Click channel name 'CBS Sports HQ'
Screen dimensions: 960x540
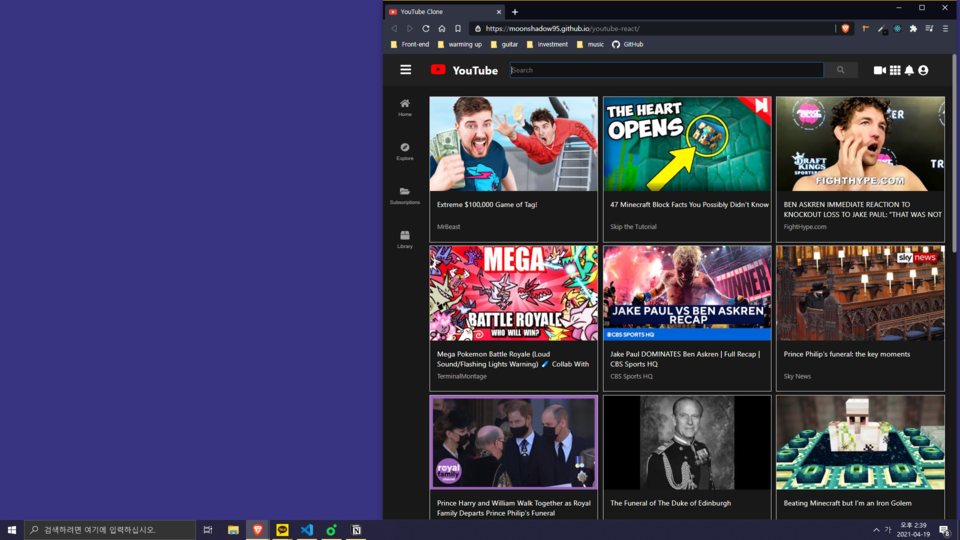click(x=631, y=376)
